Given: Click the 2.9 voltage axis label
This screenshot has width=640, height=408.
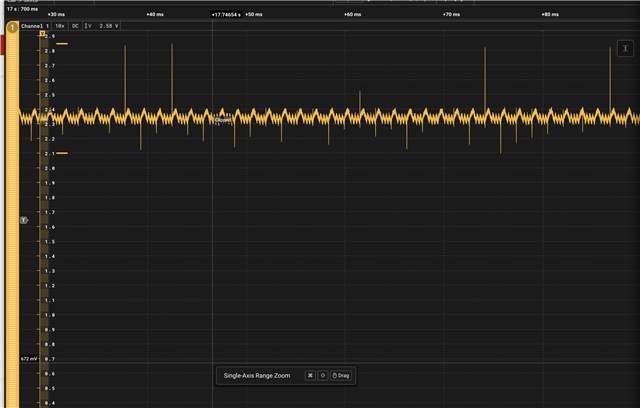Looking at the screenshot, I should [x=50, y=36].
